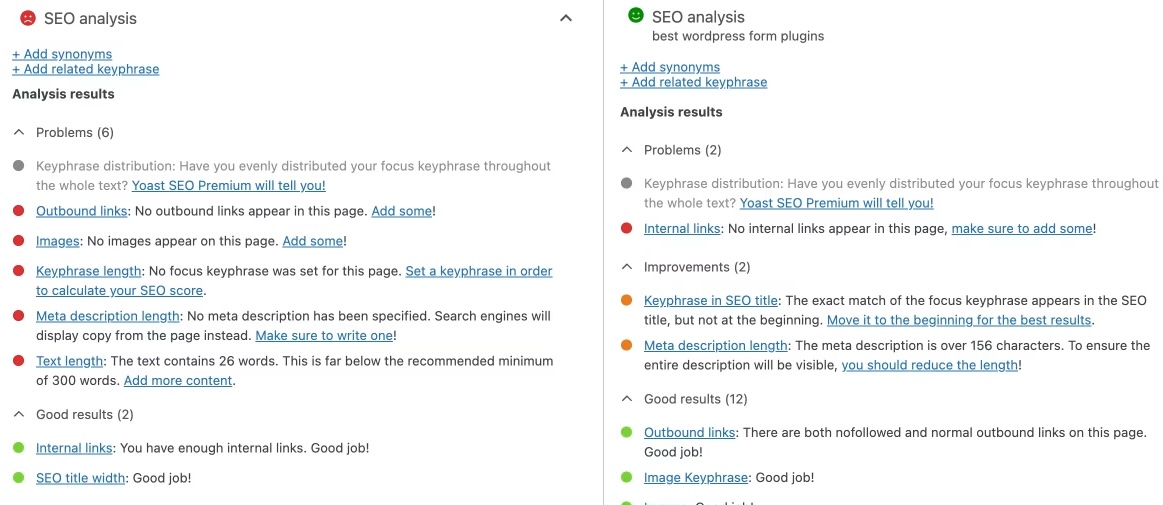Collapse the Good results (2) section
The width and height of the screenshot is (1163, 505).
pos(19,415)
